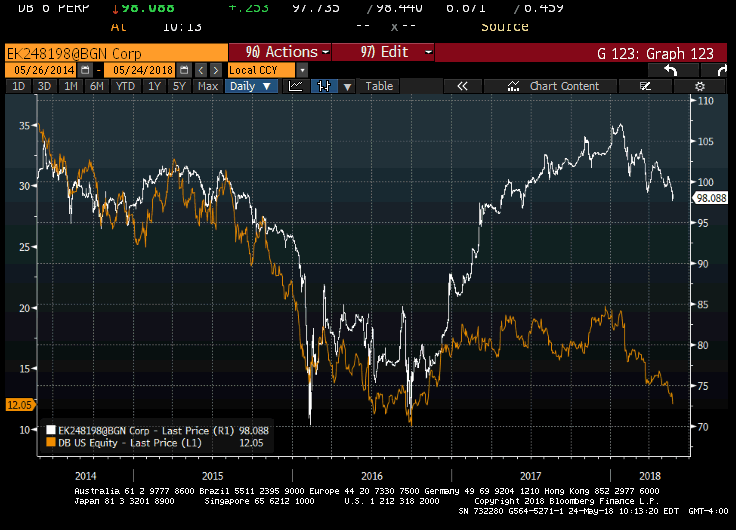Image resolution: width=736 pixels, height=530 pixels.
Task: Open the Actions menu
Action: pyautogui.click(x=280, y=52)
